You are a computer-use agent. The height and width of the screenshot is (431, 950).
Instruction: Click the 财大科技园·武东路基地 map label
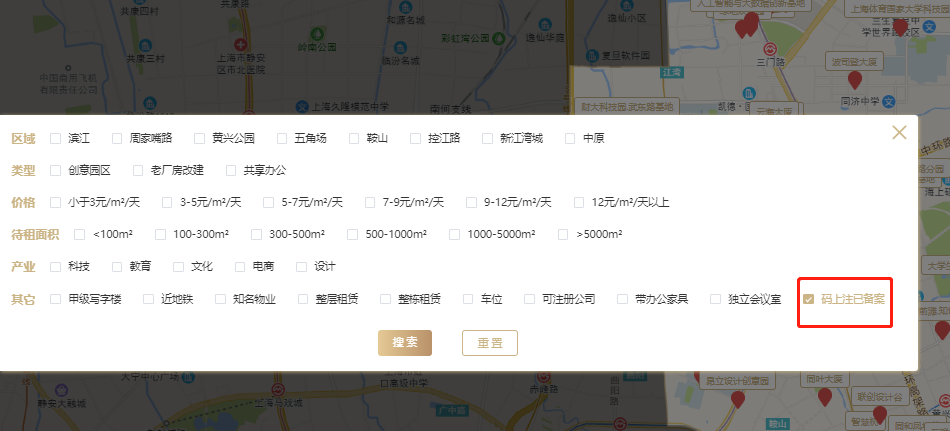pos(627,107)
